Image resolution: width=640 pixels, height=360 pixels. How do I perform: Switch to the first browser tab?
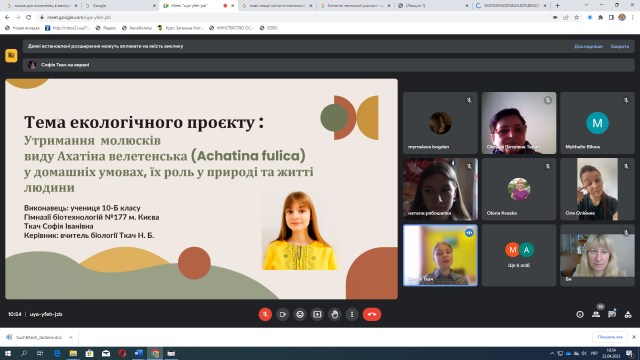click(x=42, y=6)
